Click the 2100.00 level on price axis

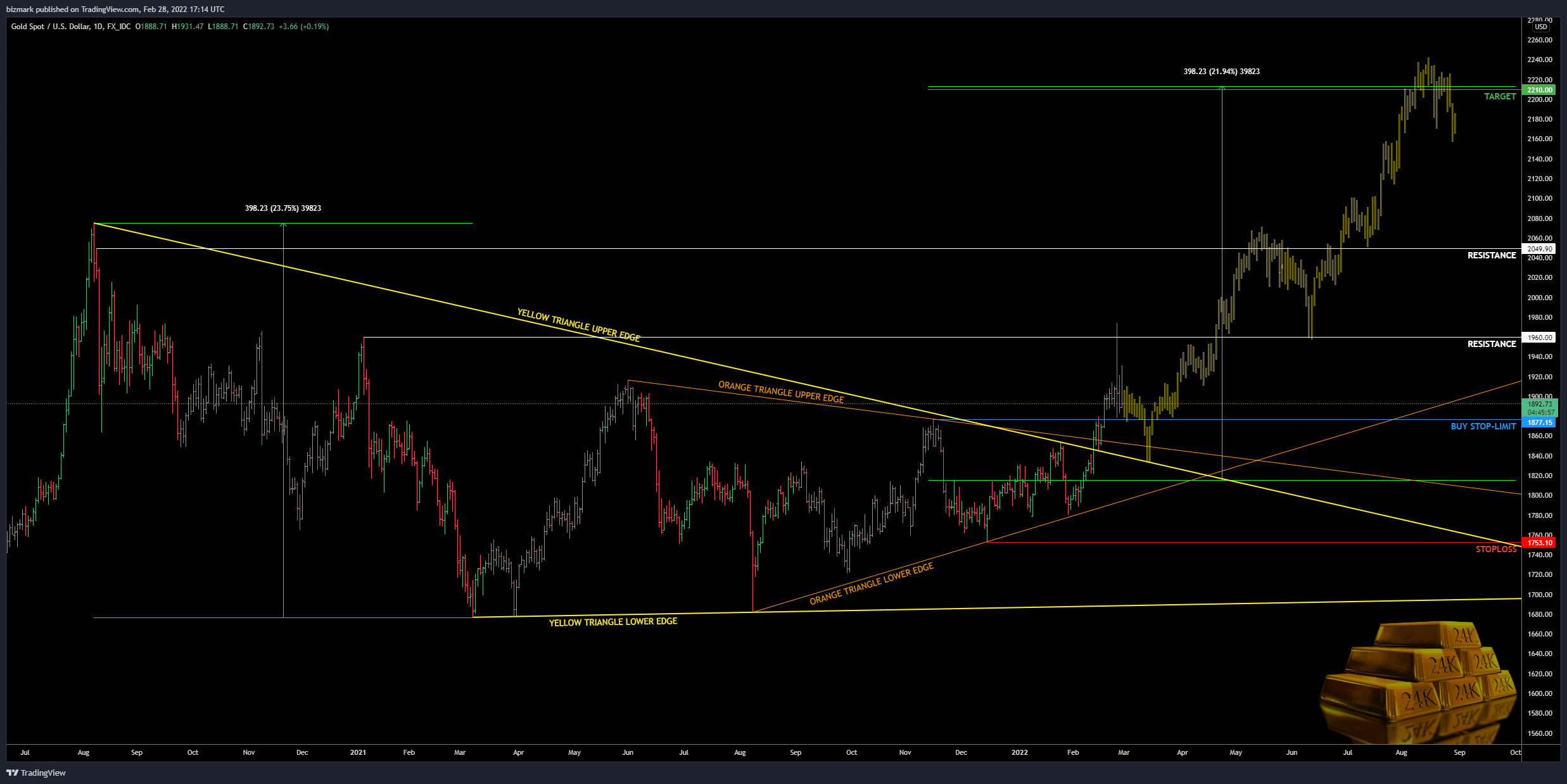pyautogui.click(x=1540, y=198)
